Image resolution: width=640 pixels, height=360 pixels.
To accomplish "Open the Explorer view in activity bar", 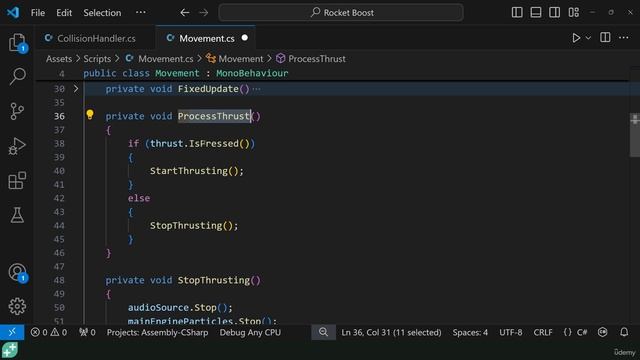I will 17,42.
